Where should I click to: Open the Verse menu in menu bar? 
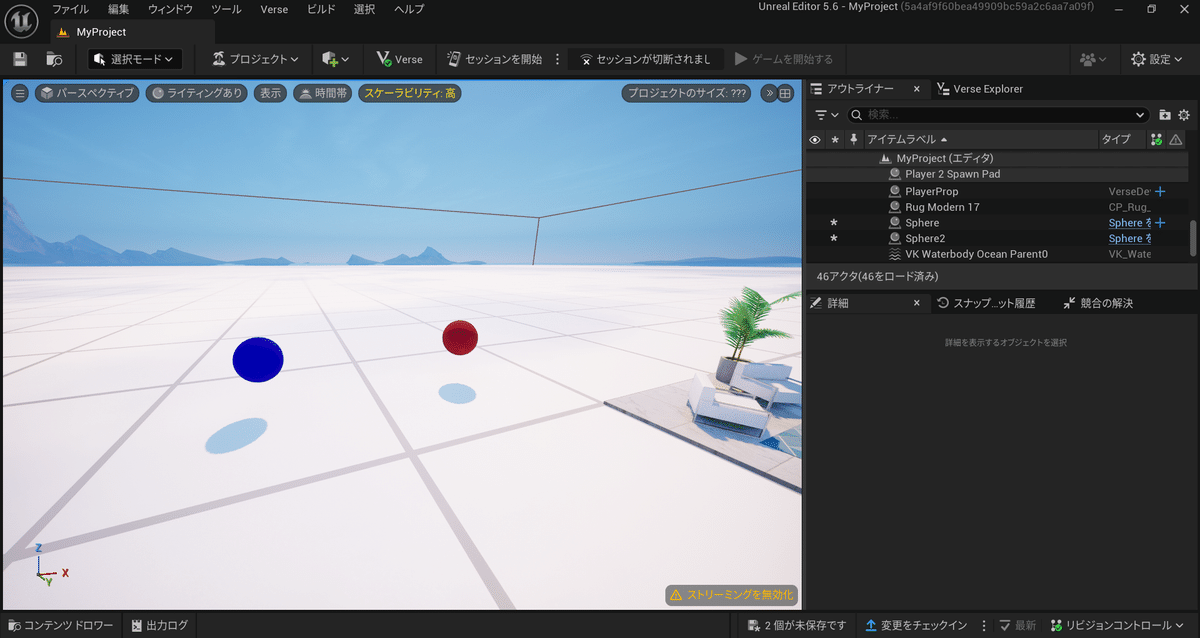point(273,9)
